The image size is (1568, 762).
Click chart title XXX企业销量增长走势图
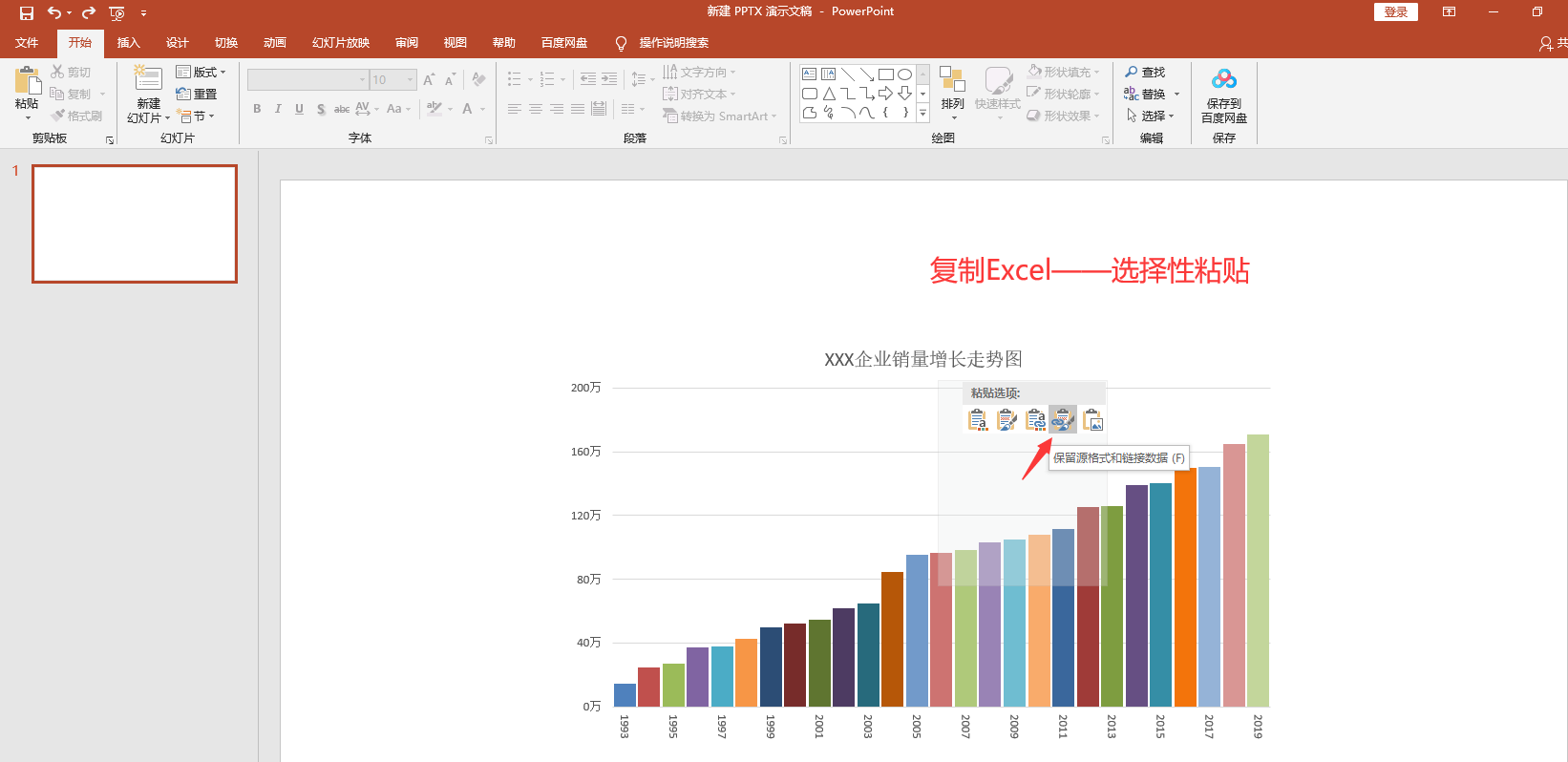click(923, 359)
